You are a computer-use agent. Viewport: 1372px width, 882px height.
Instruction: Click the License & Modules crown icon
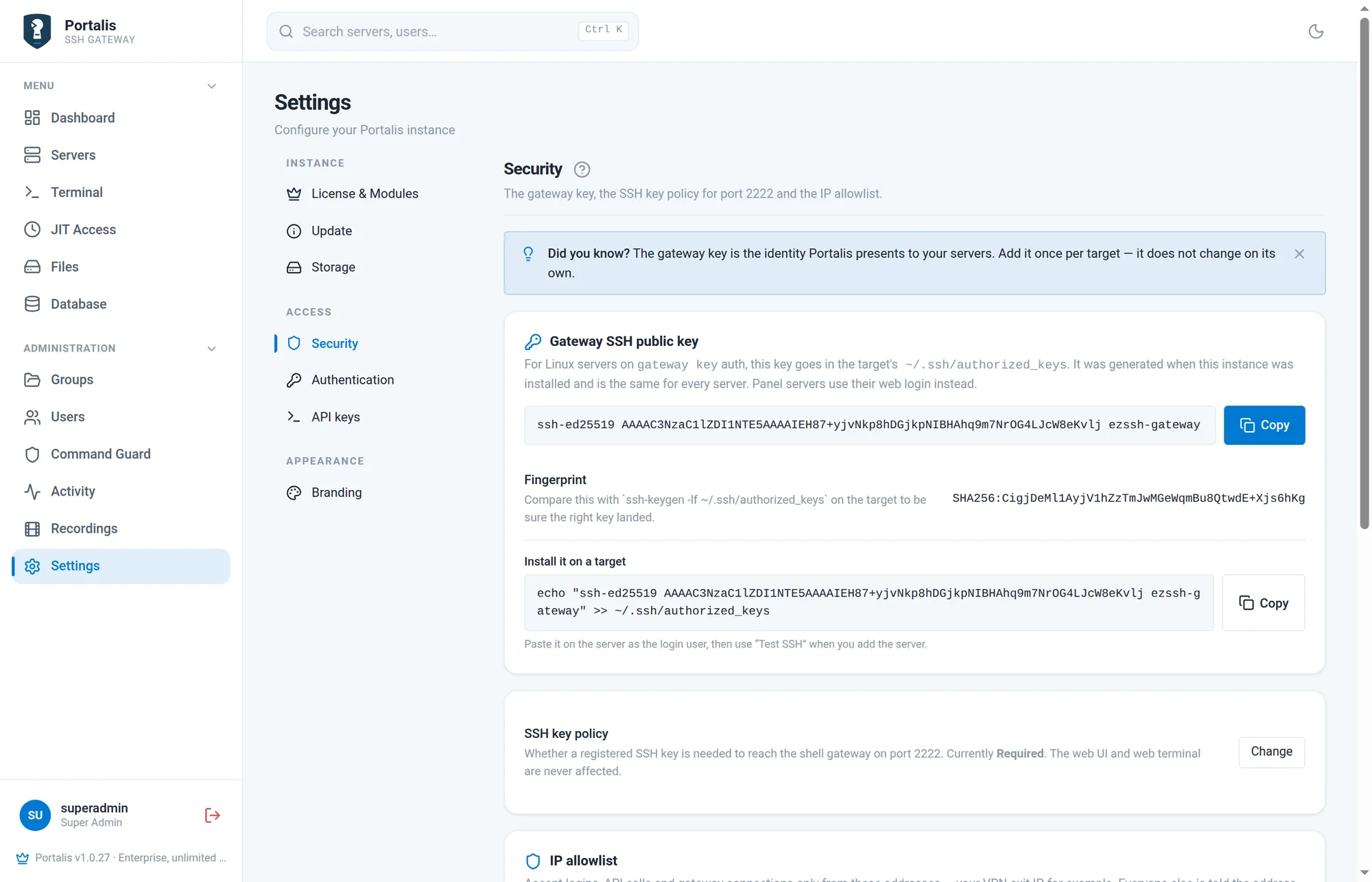(294, 194)
